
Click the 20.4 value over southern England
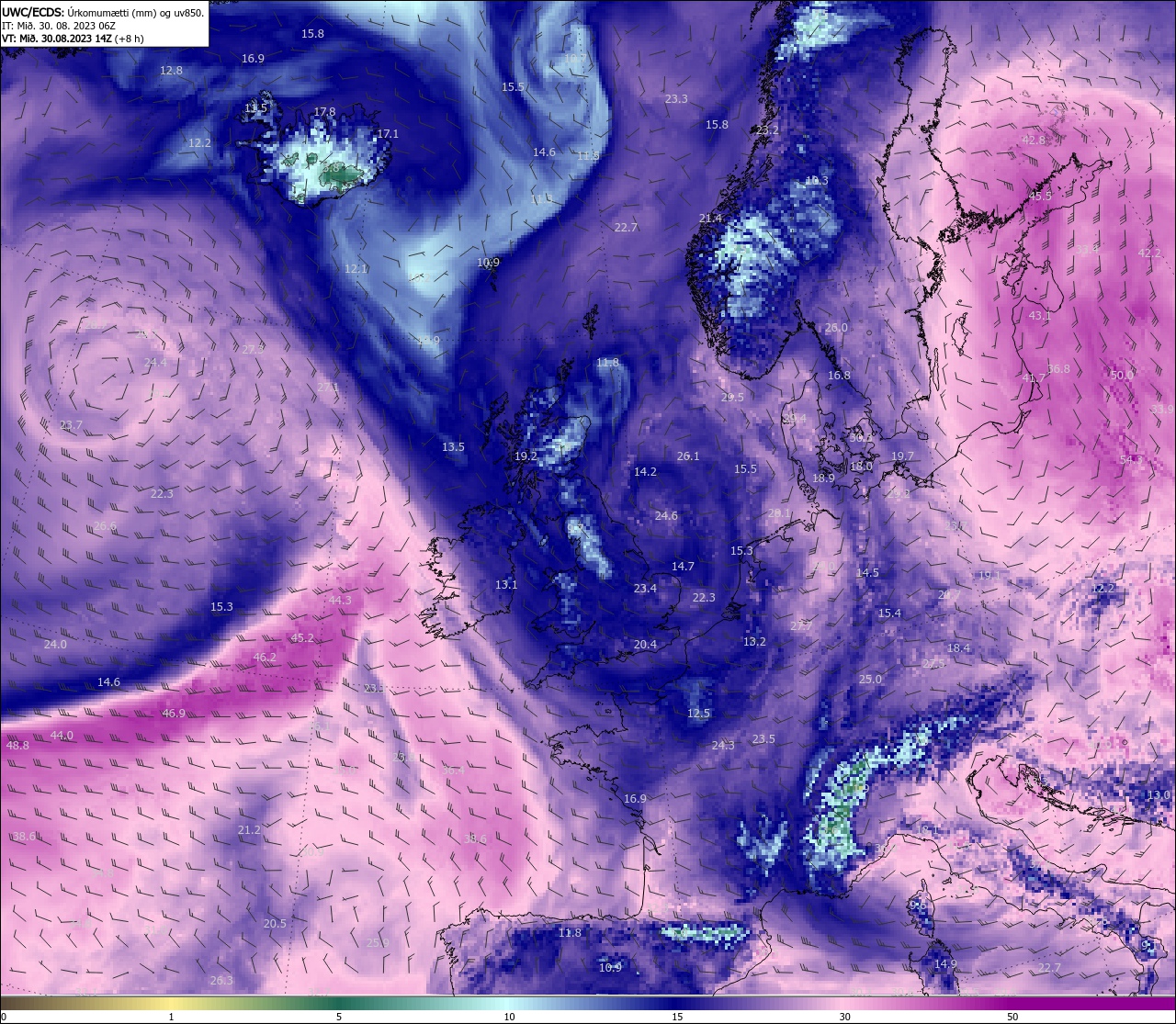[645, 645]
